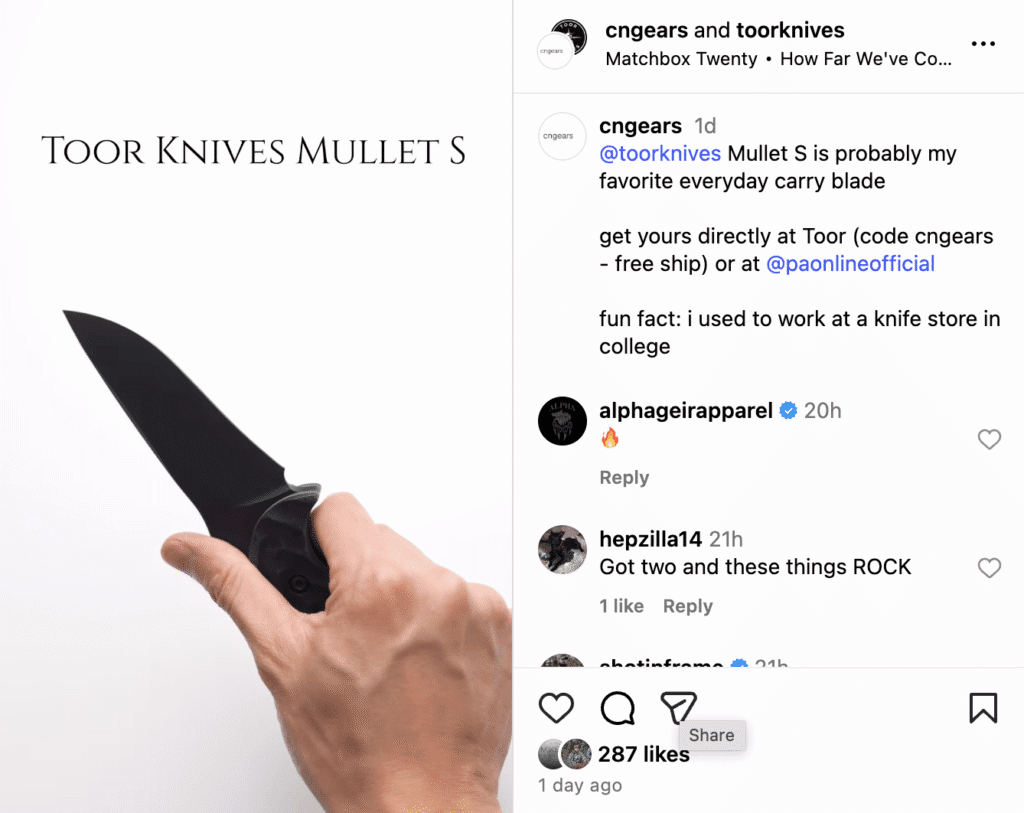Share post via paper plane icon

pyautogui.click(x=679, y=707)
